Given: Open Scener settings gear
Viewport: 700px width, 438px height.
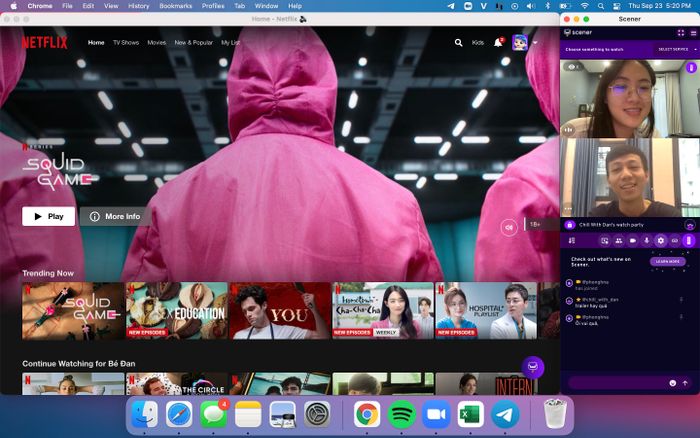Looking at the screenshot, I should click(x=661, y=241).
